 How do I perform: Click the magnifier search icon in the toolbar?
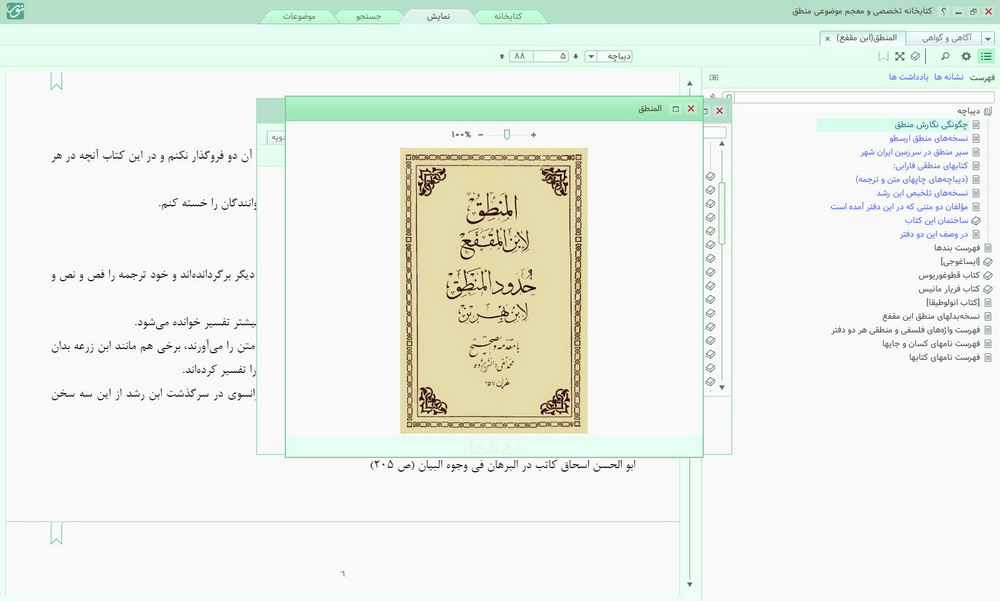pyautogui.click(x=945, y=56)
